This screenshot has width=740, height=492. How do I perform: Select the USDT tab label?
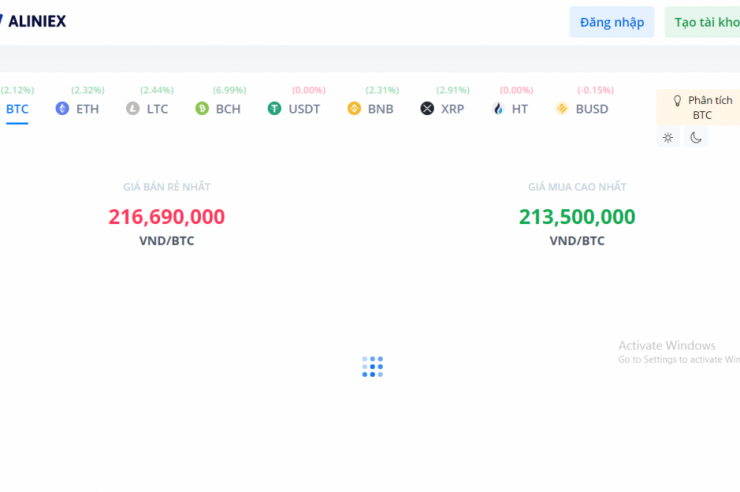click(x=304, y=109)
